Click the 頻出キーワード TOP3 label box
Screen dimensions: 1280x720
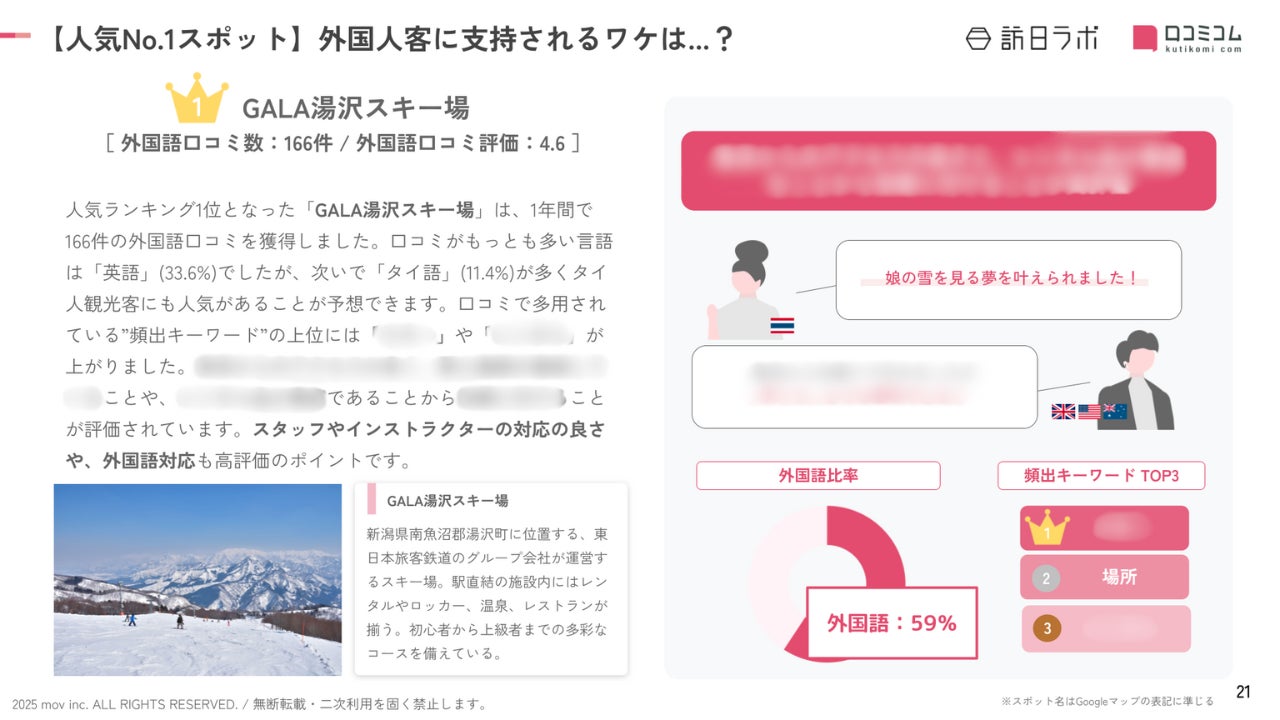pos(1101,476)
